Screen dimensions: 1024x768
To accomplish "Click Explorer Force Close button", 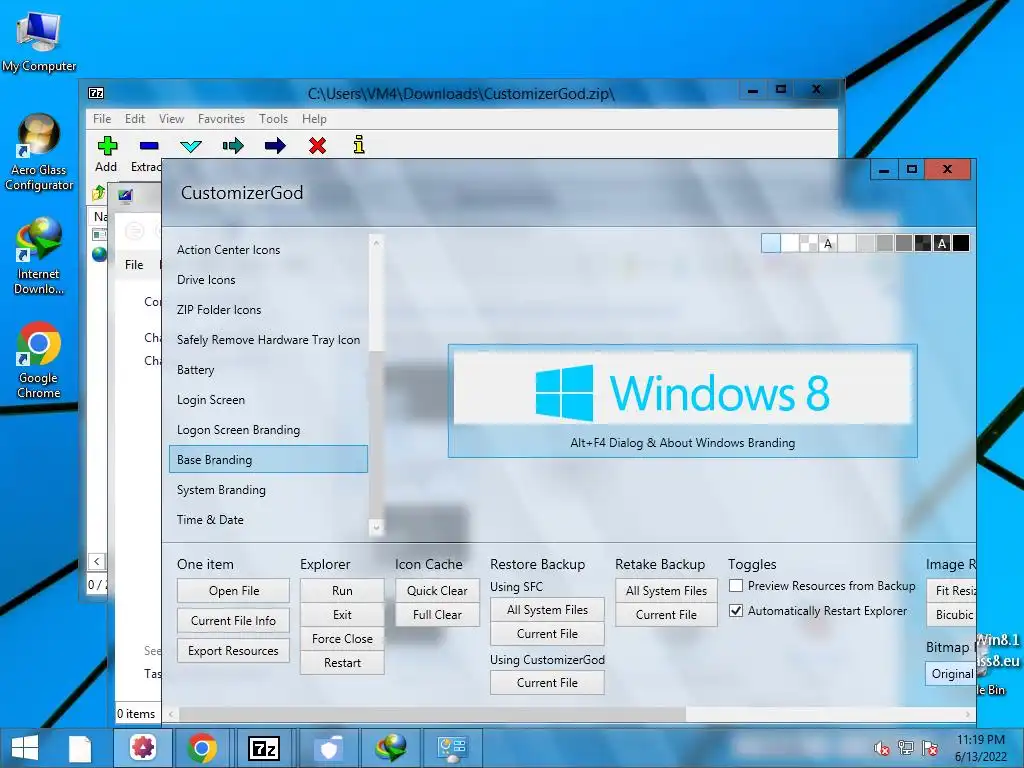I will click(342, 639).
